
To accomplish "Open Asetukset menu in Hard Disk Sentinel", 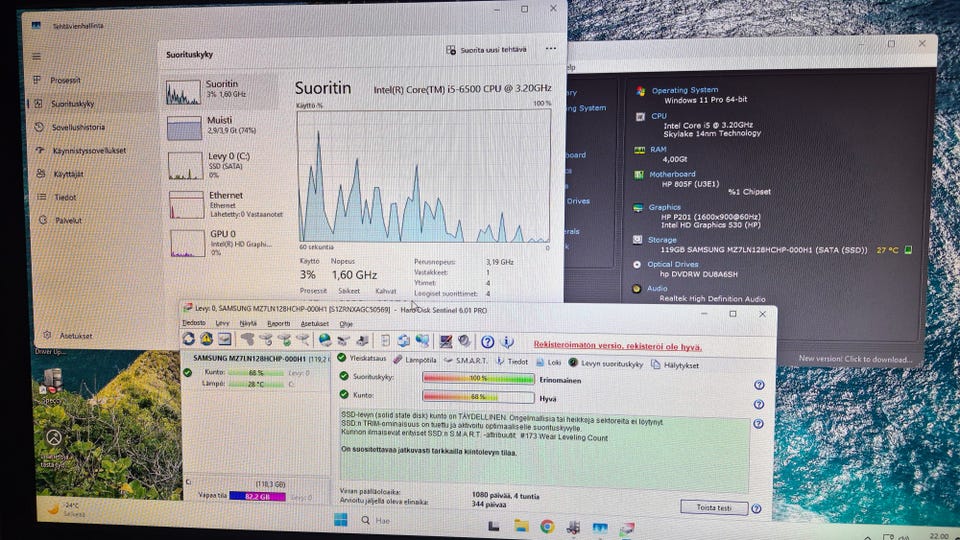I will (315, 323).
